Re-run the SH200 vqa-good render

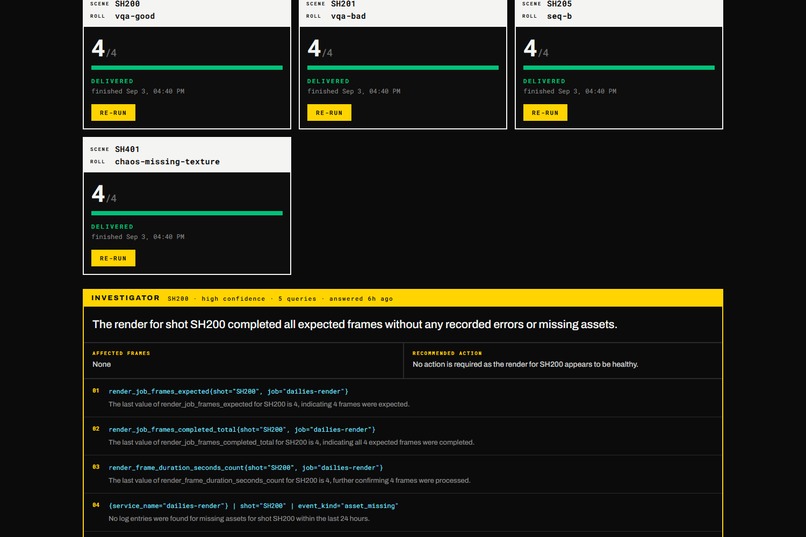tap(113, 113)
